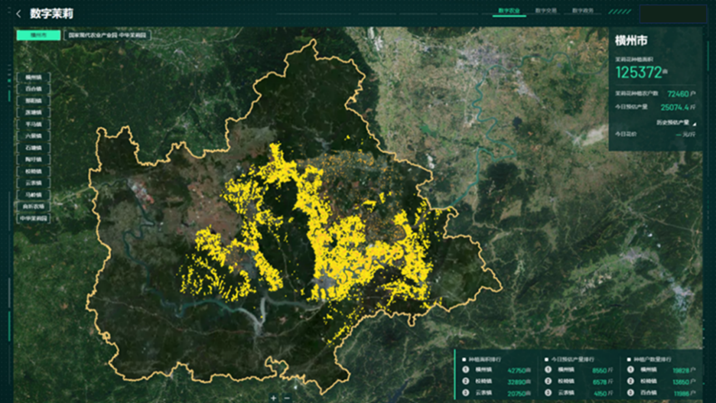
Task: Select 横州镇 in the town list
Action: click(34, 78)
